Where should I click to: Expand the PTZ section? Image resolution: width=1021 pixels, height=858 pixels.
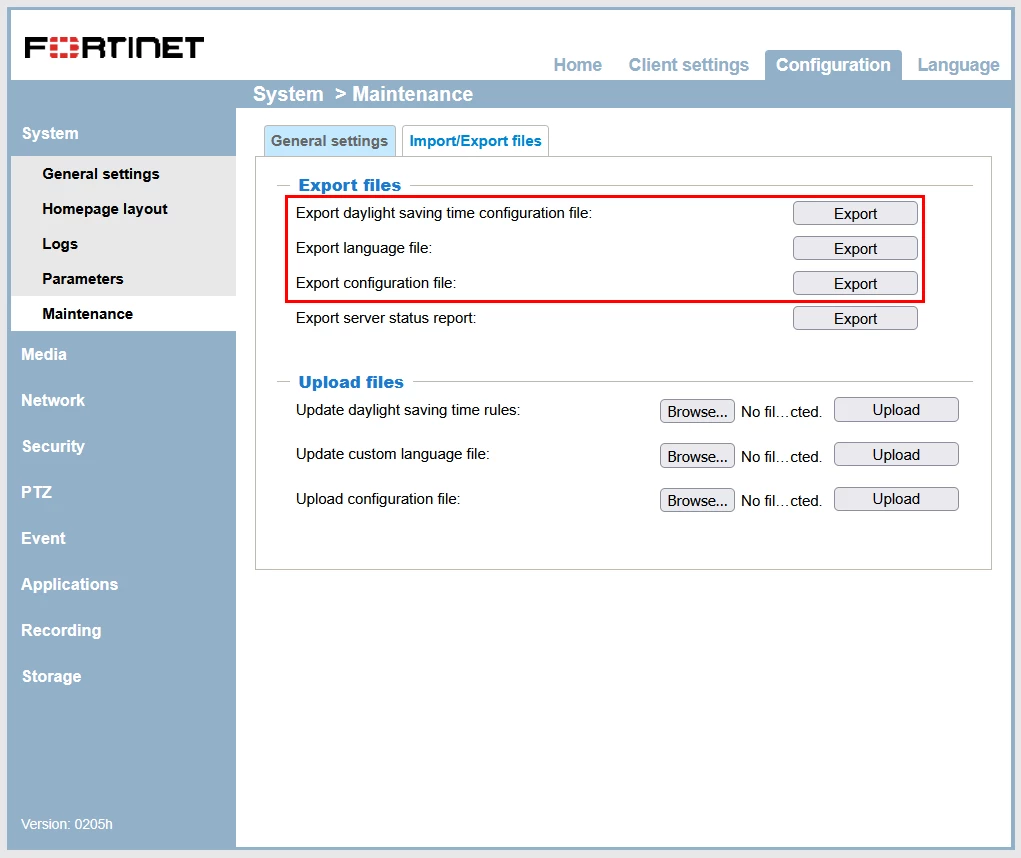tap(36, 492)
